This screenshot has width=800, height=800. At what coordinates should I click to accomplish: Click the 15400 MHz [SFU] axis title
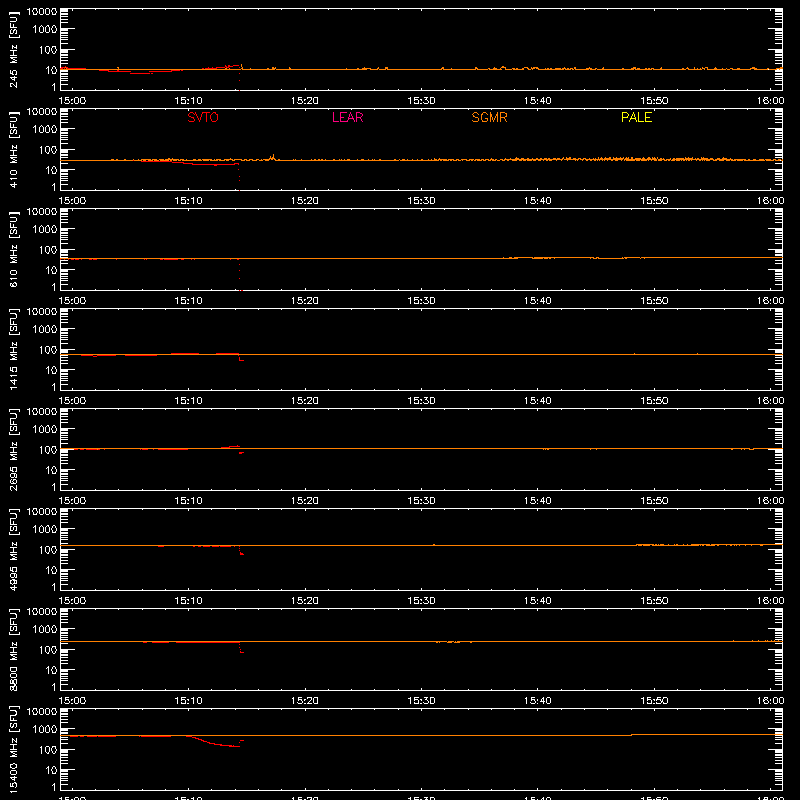[x=14, y=749]
